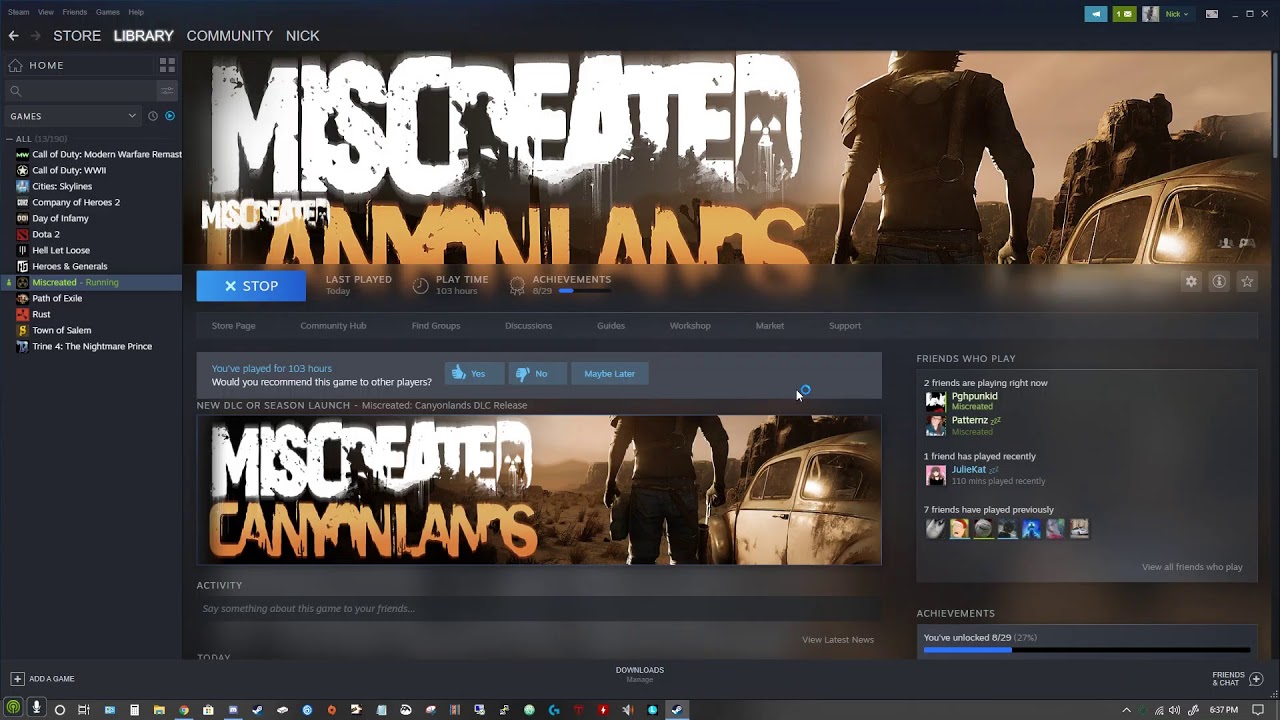Open the Community Hub link
1280x720 pixels.
tap(333, 326)
